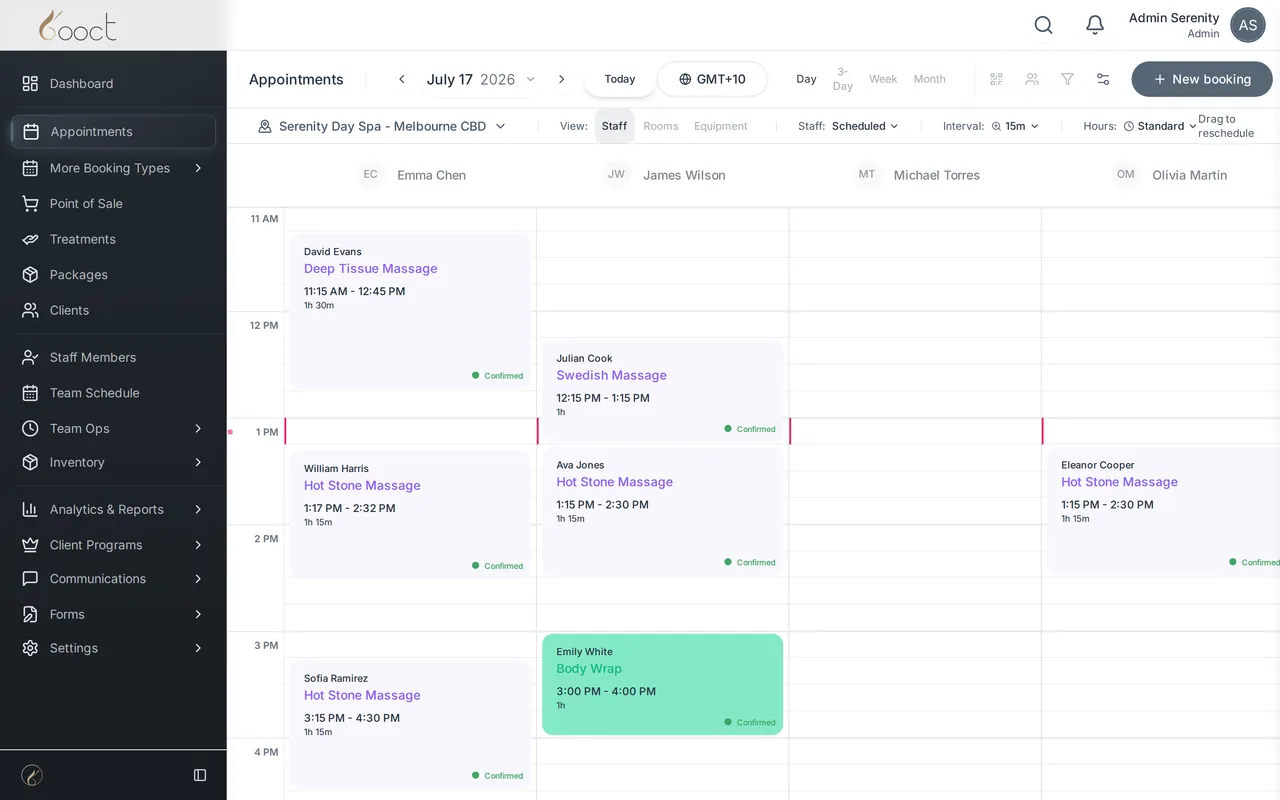Switch calendar to Day view
This screenshot has width=1280, height=800.
tap(806, 79)
